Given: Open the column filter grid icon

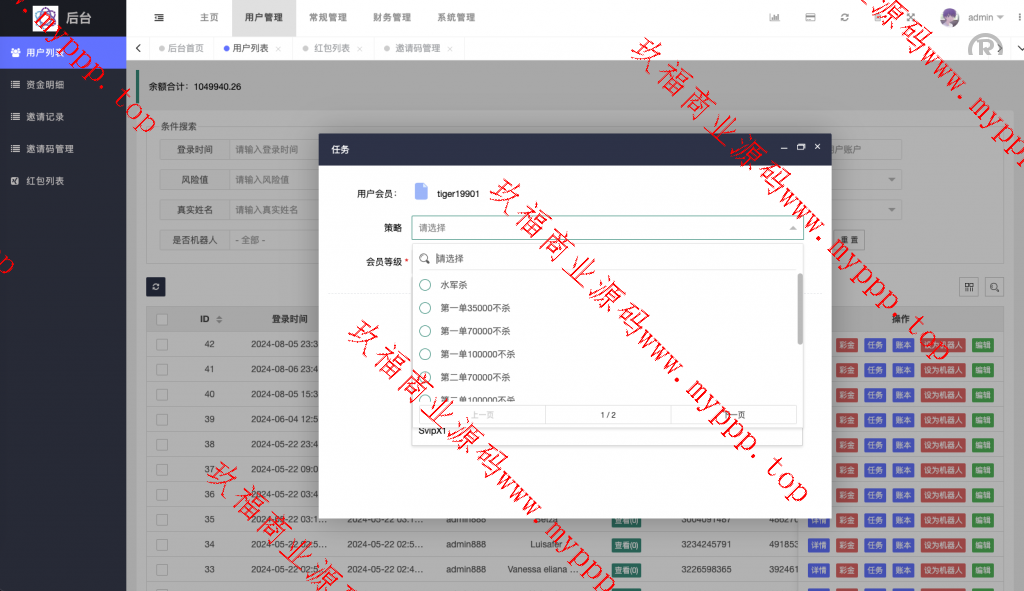Looking at the screenshot, I should tap(969, 287).
